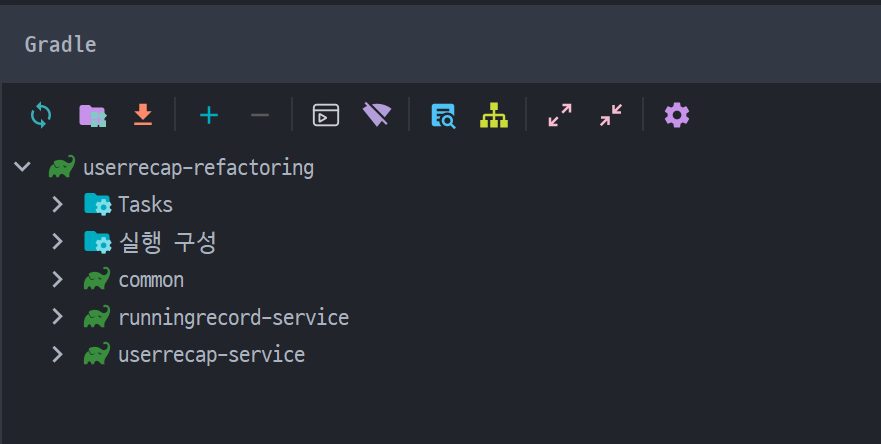Image resolution: width=881 pixels, height=444 pixels.
Task: Click the minus Remove icon
Action: click(260, 115)
